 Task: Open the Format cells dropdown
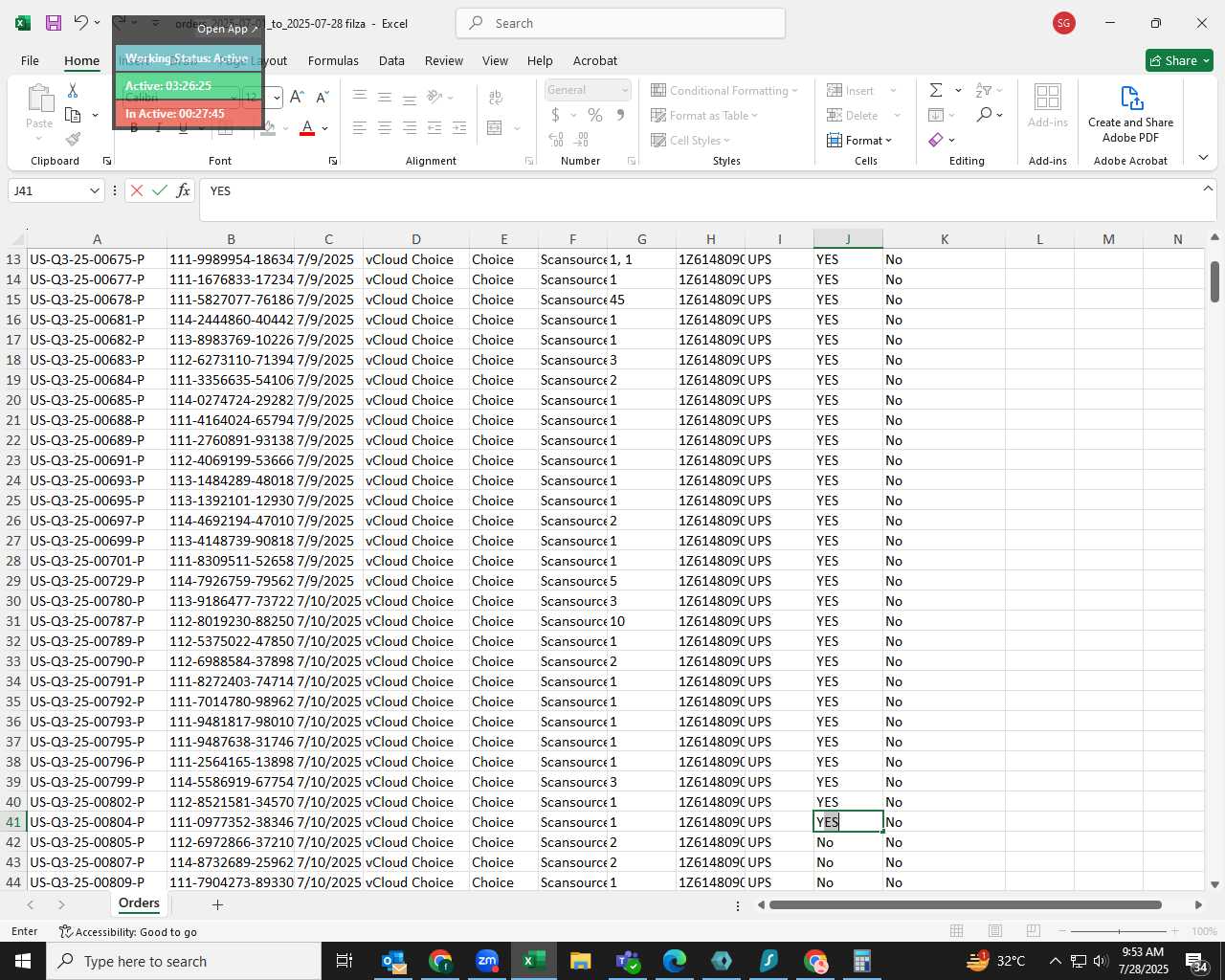click(x=859, y=140)
